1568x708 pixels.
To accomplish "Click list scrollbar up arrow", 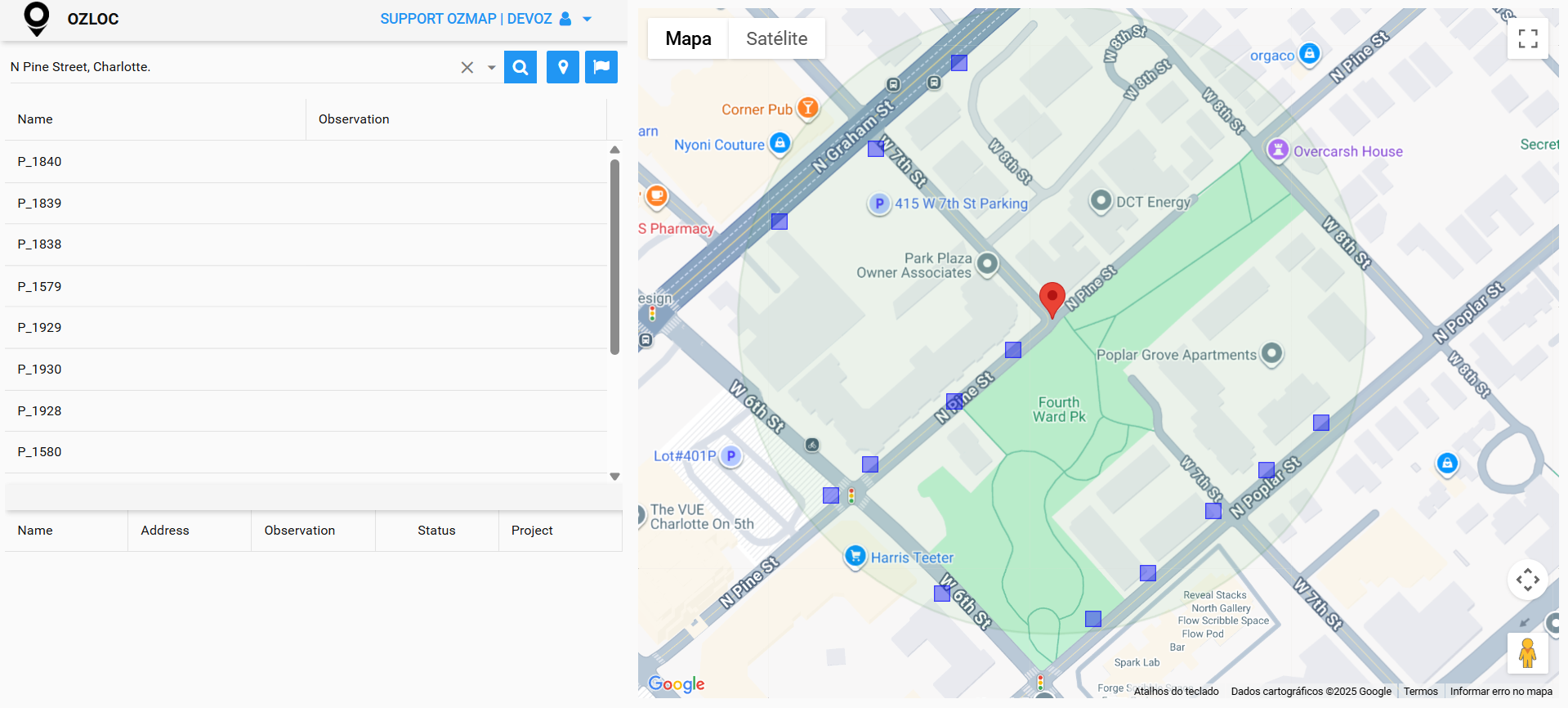I will coord(615,150).
